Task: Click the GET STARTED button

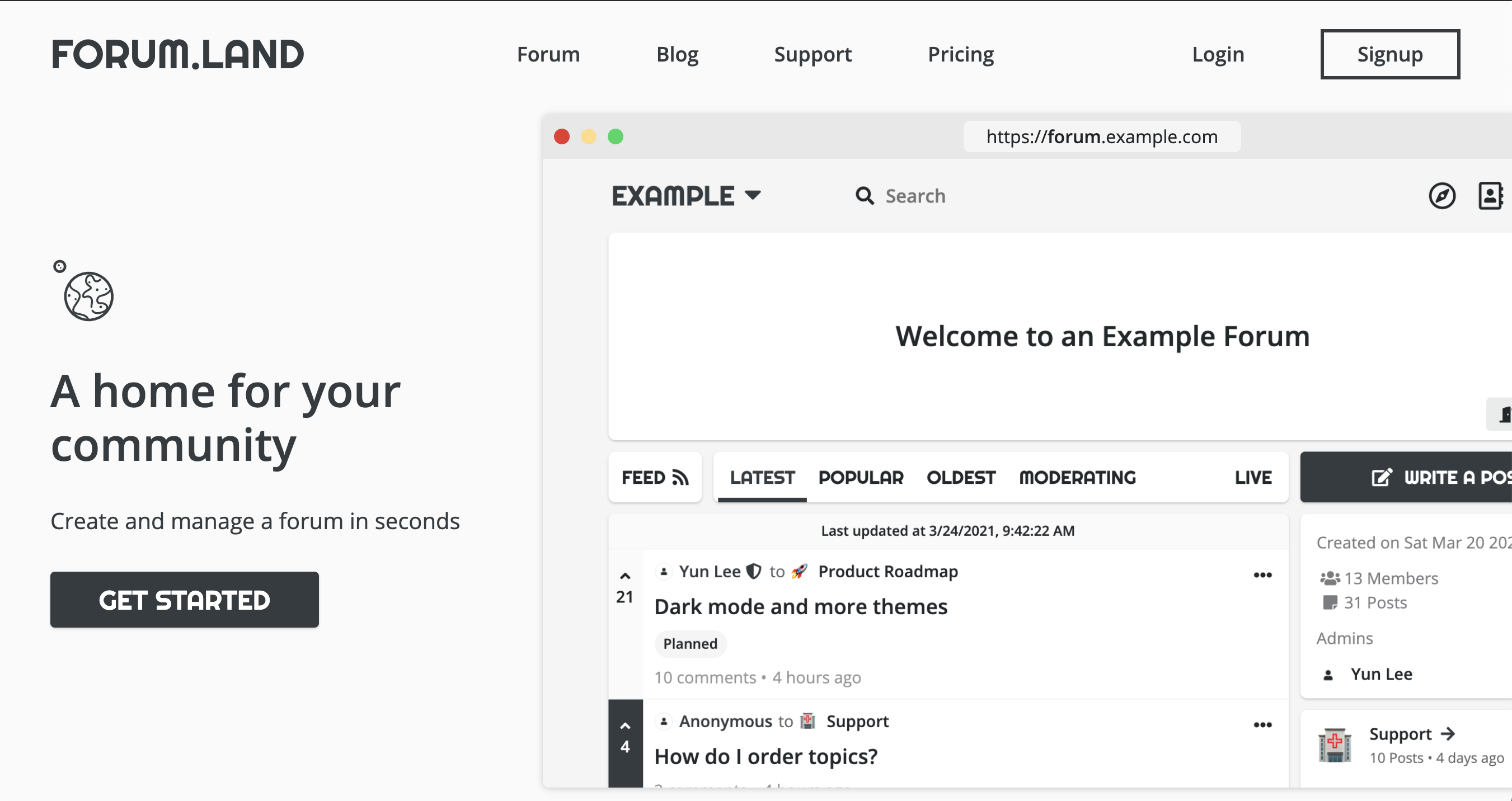Action: coord(184,600)
